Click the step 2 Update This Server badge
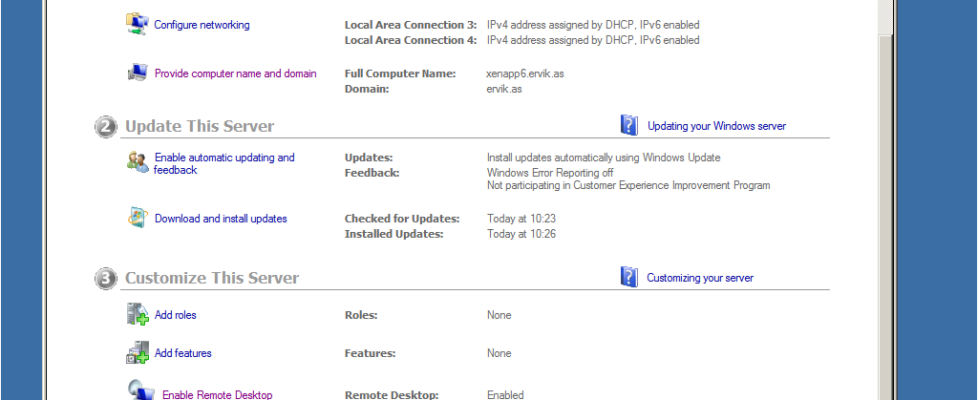The height and width of the screenshot is (400, 978). click(x=105, y=126)
